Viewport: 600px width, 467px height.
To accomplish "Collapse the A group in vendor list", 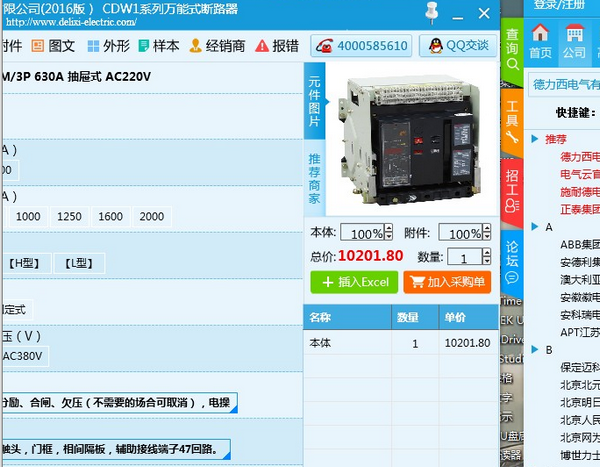I will pyautogui.click(x=536, y=227).
